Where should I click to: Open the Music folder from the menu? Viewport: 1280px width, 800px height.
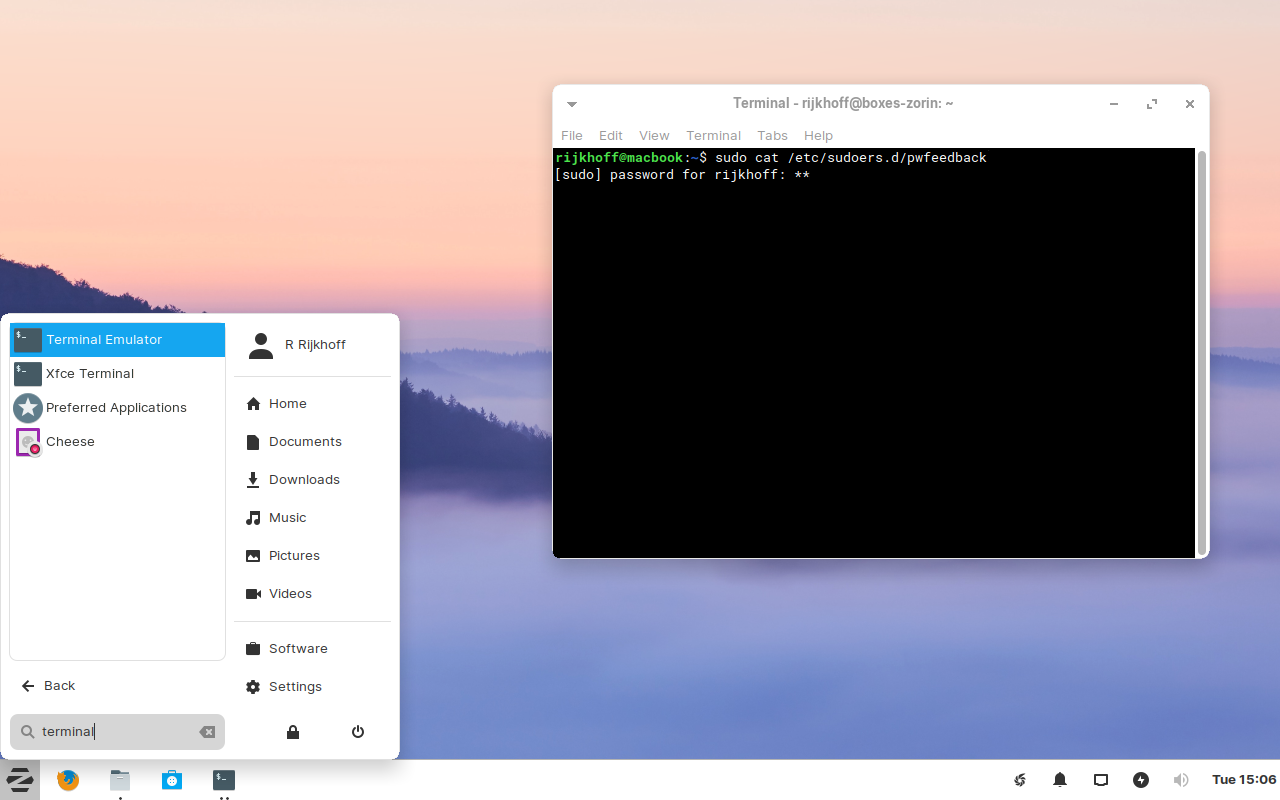(312, 518)
